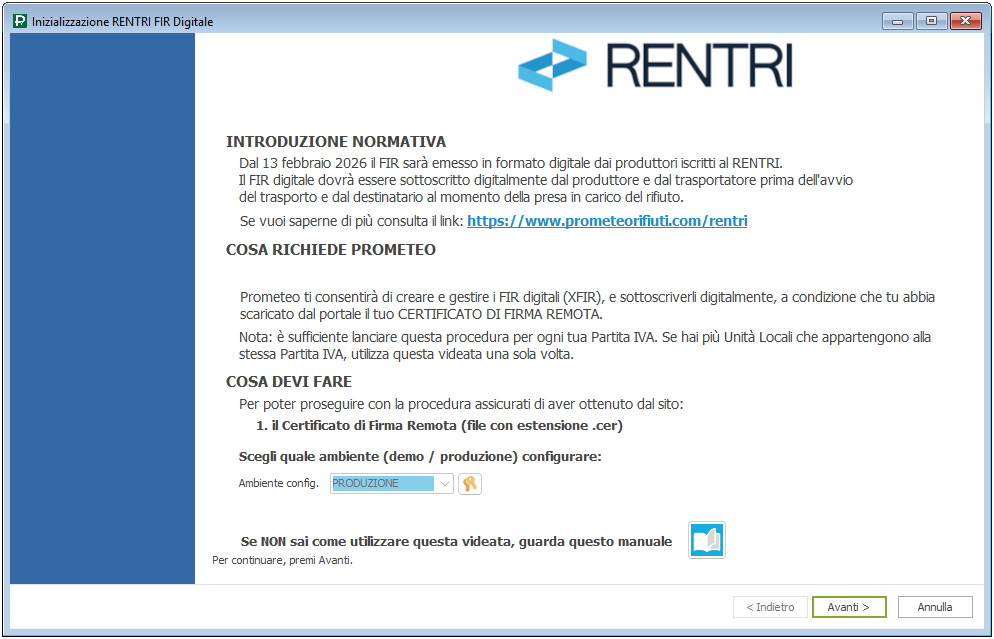The image size is (994, 639).
Task: Click the Ambiente config. label
Action: [x=278, y=484]
